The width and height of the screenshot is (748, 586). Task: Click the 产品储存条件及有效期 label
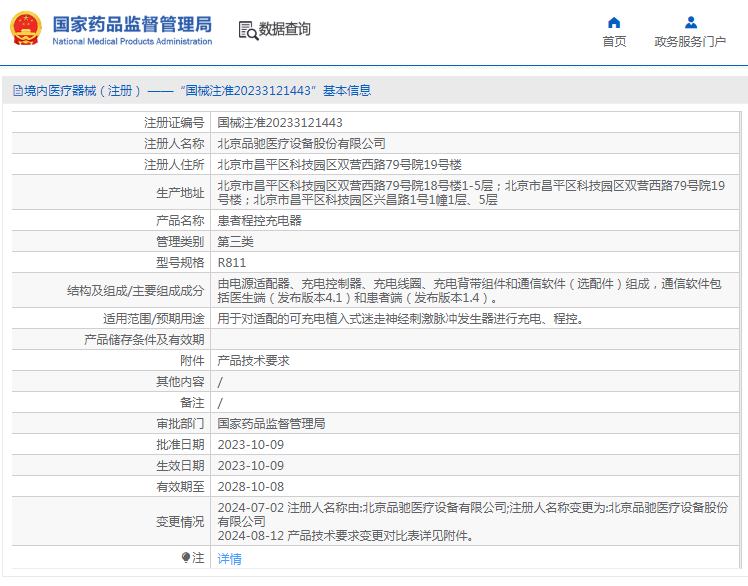coord(144,339)
